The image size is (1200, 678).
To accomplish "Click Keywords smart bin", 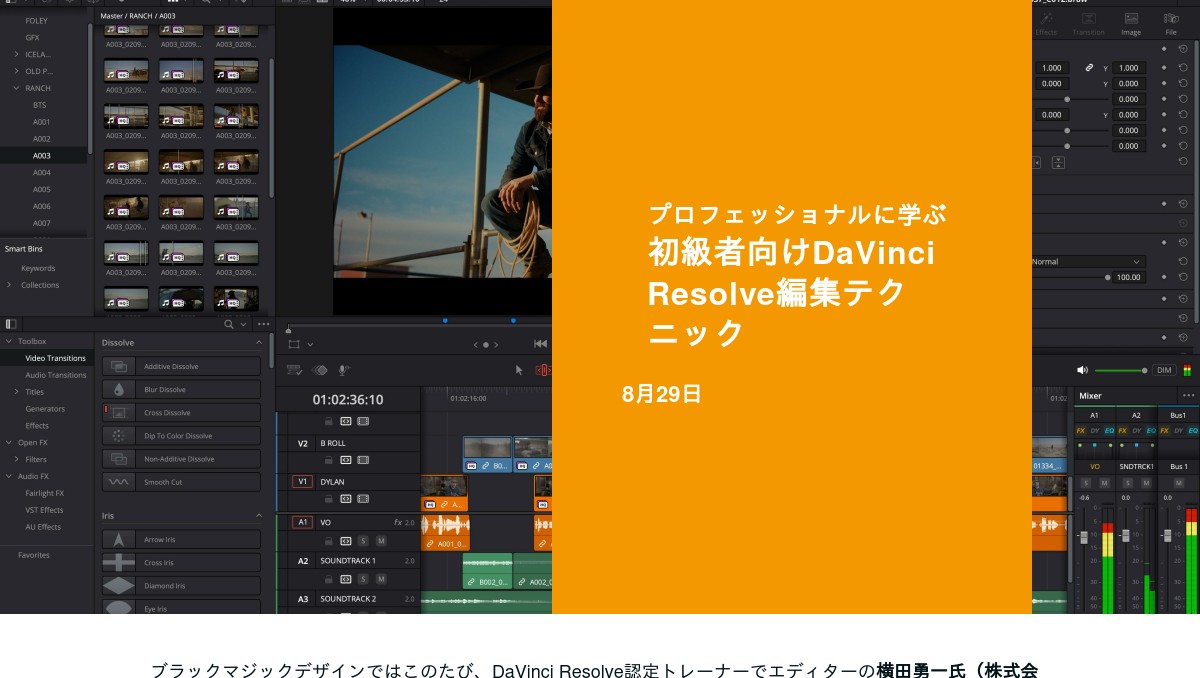I will 38,268.
